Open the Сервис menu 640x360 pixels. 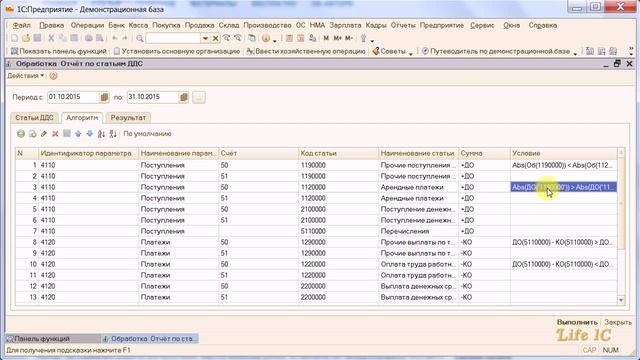point(482,25)
